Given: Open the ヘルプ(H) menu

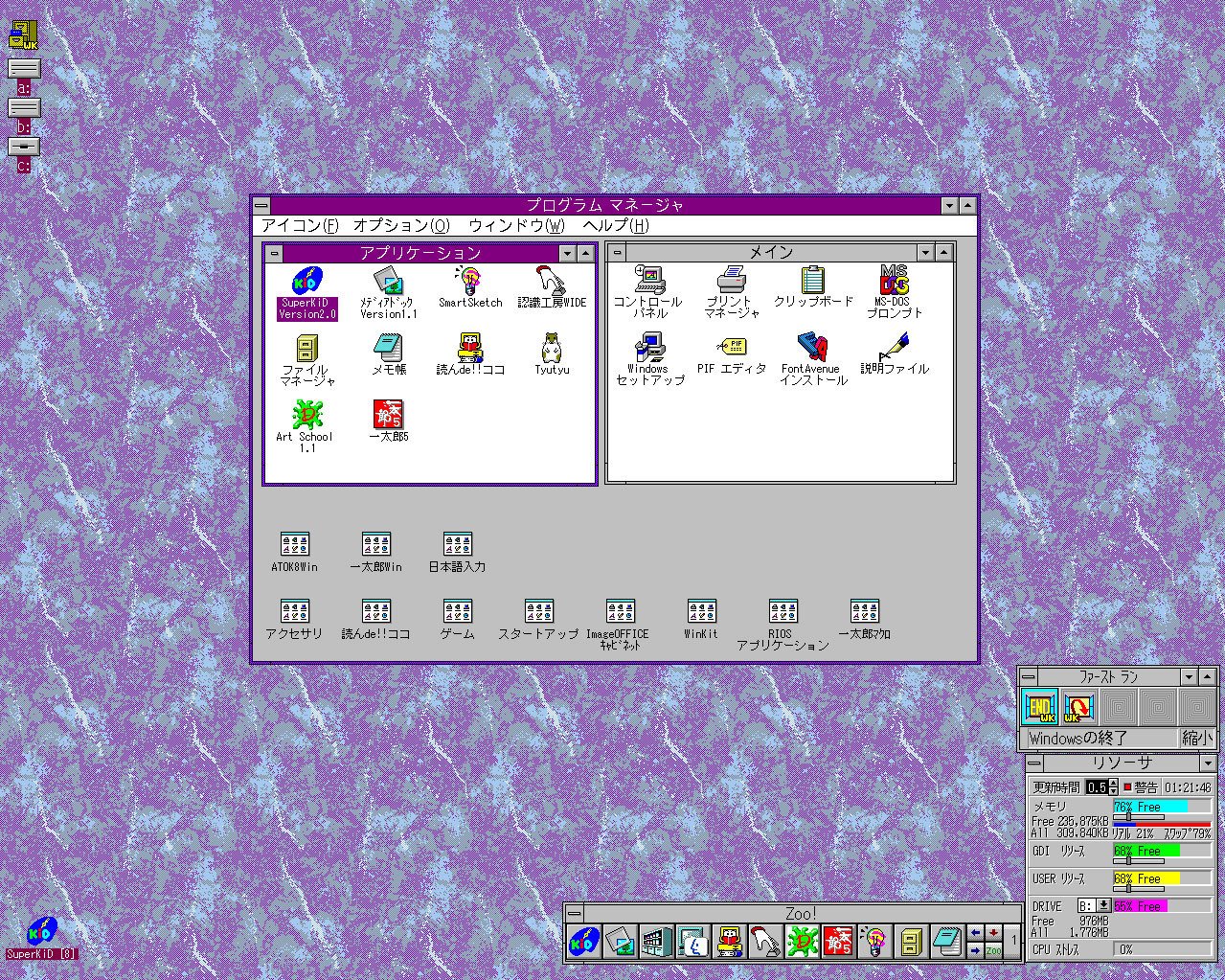Looking at the screenshot, I should click(616, 226).
